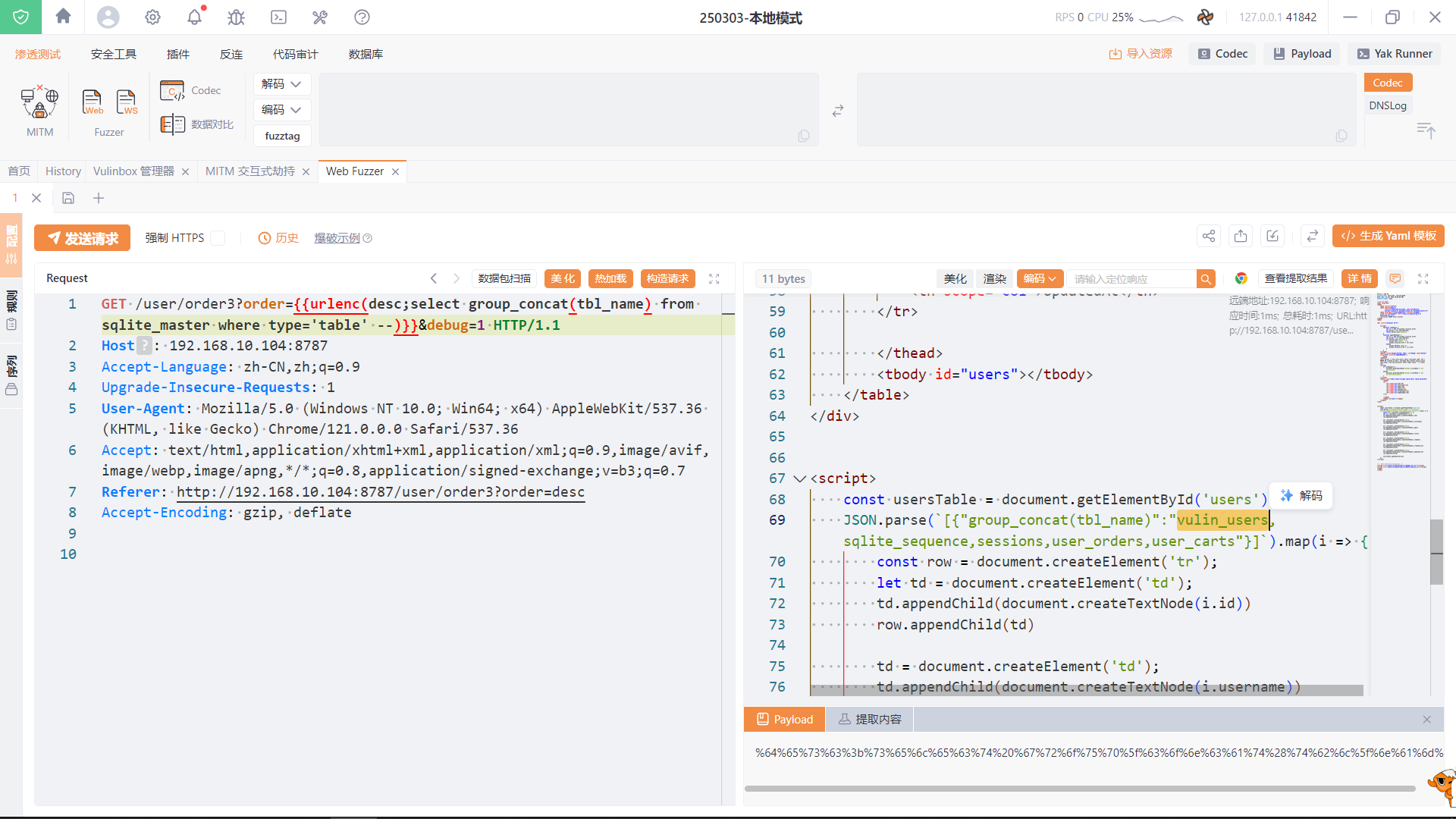The height and width of the screenshot is (819, 1456).
Task: Switch to the MITM 交互式劫持 tab
Action: tap(249, 171)
